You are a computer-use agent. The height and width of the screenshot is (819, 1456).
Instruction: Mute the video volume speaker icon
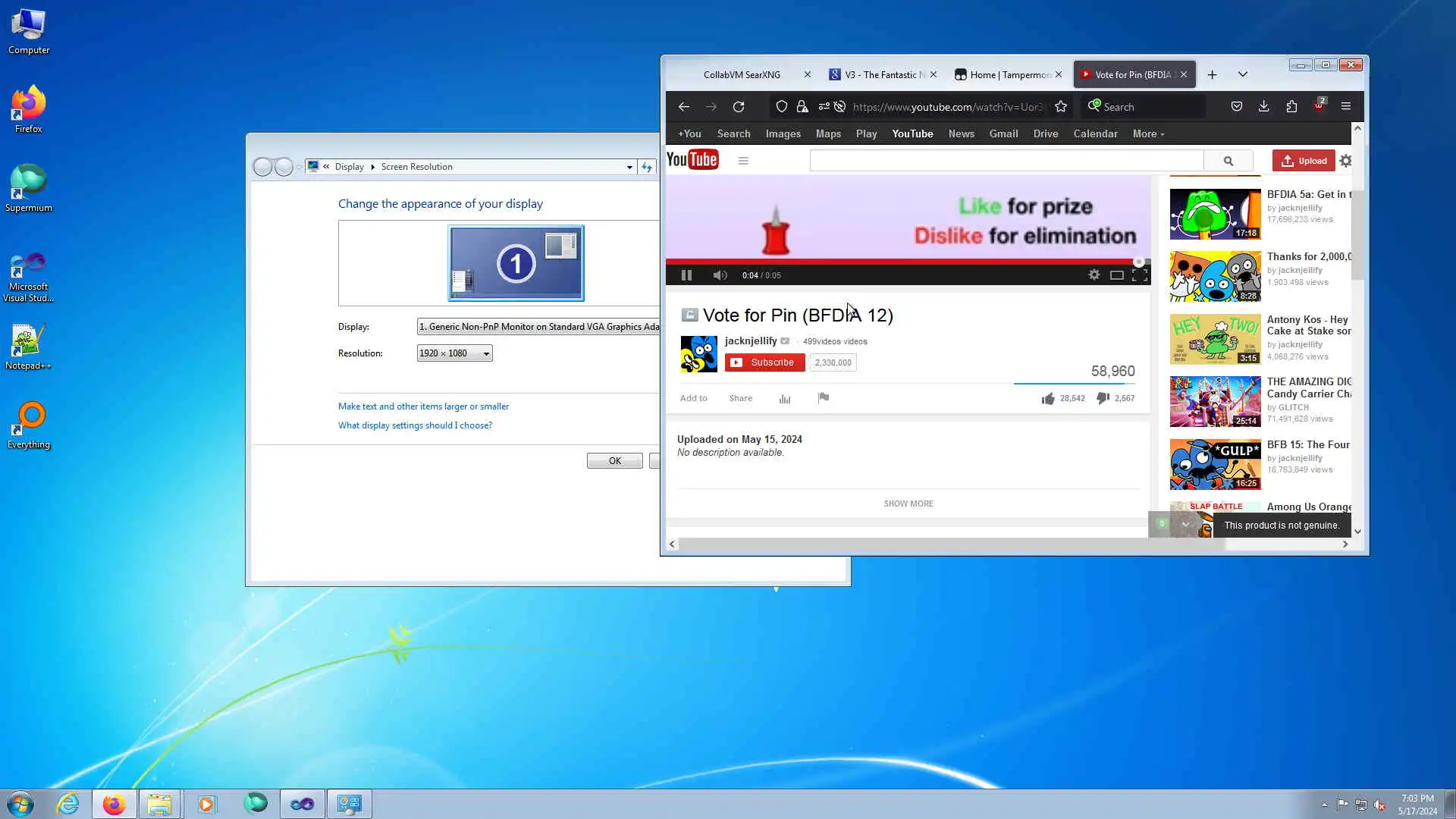pos(720,275)
